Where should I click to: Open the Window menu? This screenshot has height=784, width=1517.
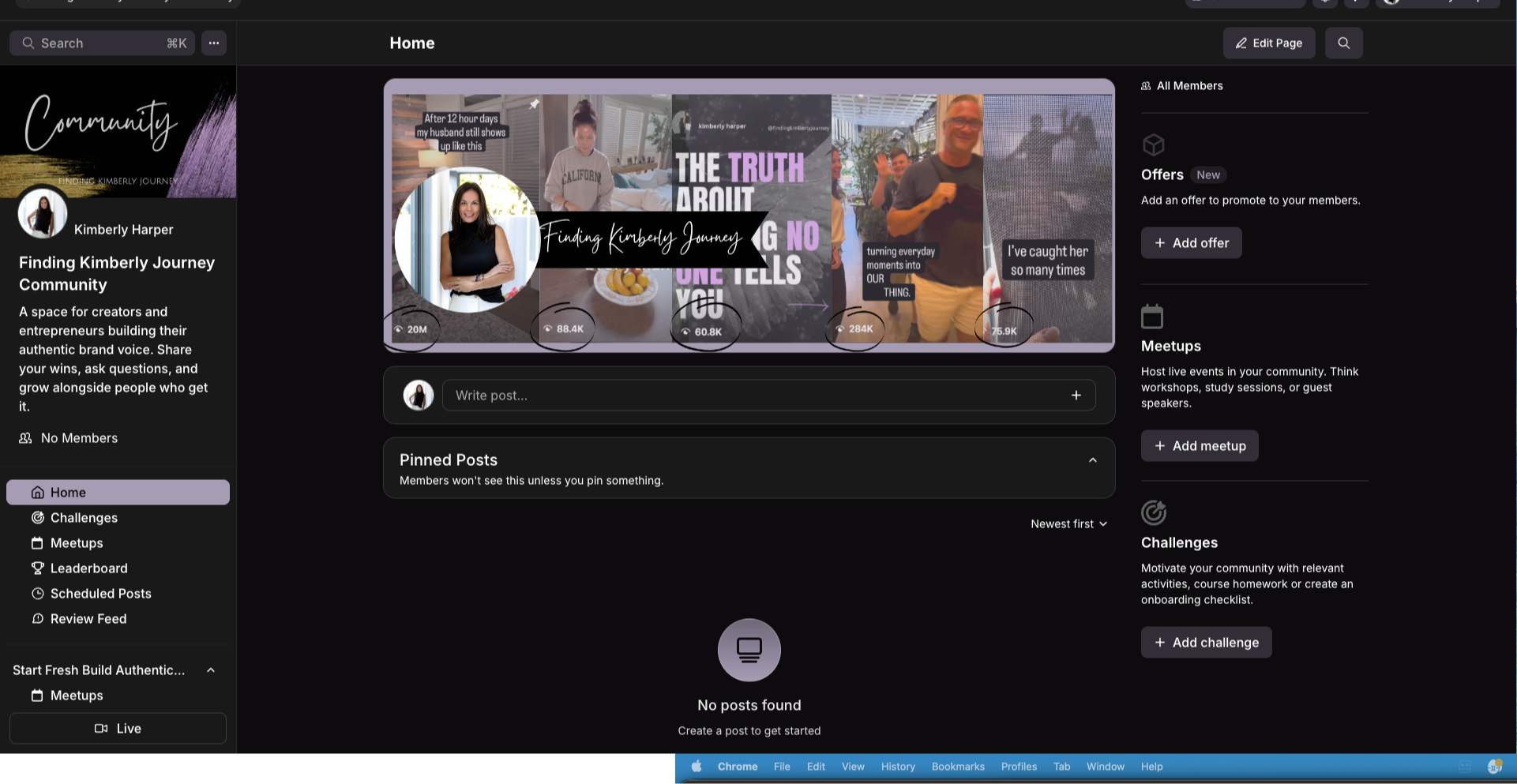point(1105,767)
